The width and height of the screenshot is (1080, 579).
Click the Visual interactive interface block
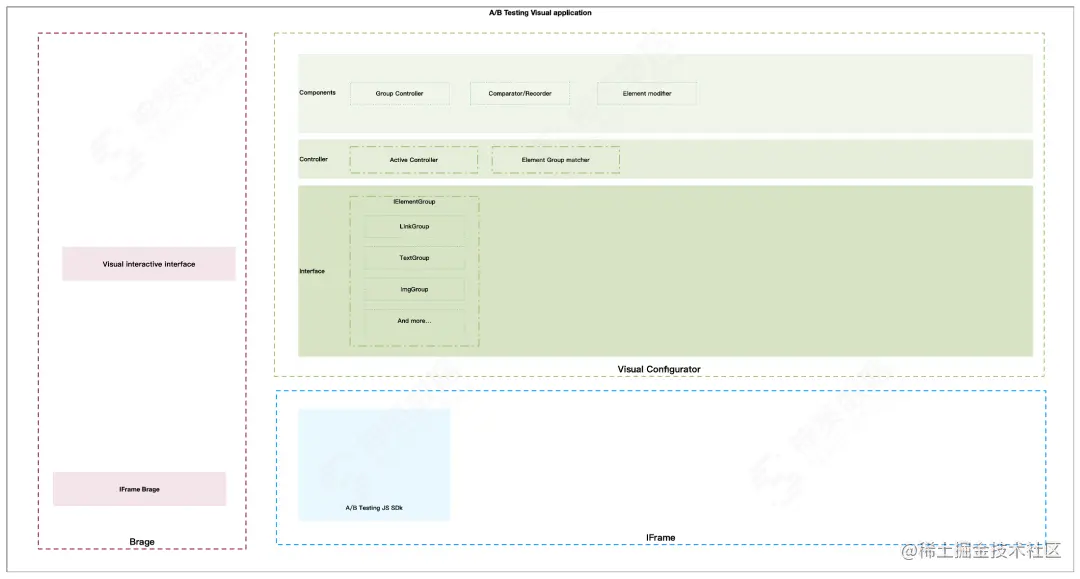[149, 264]
